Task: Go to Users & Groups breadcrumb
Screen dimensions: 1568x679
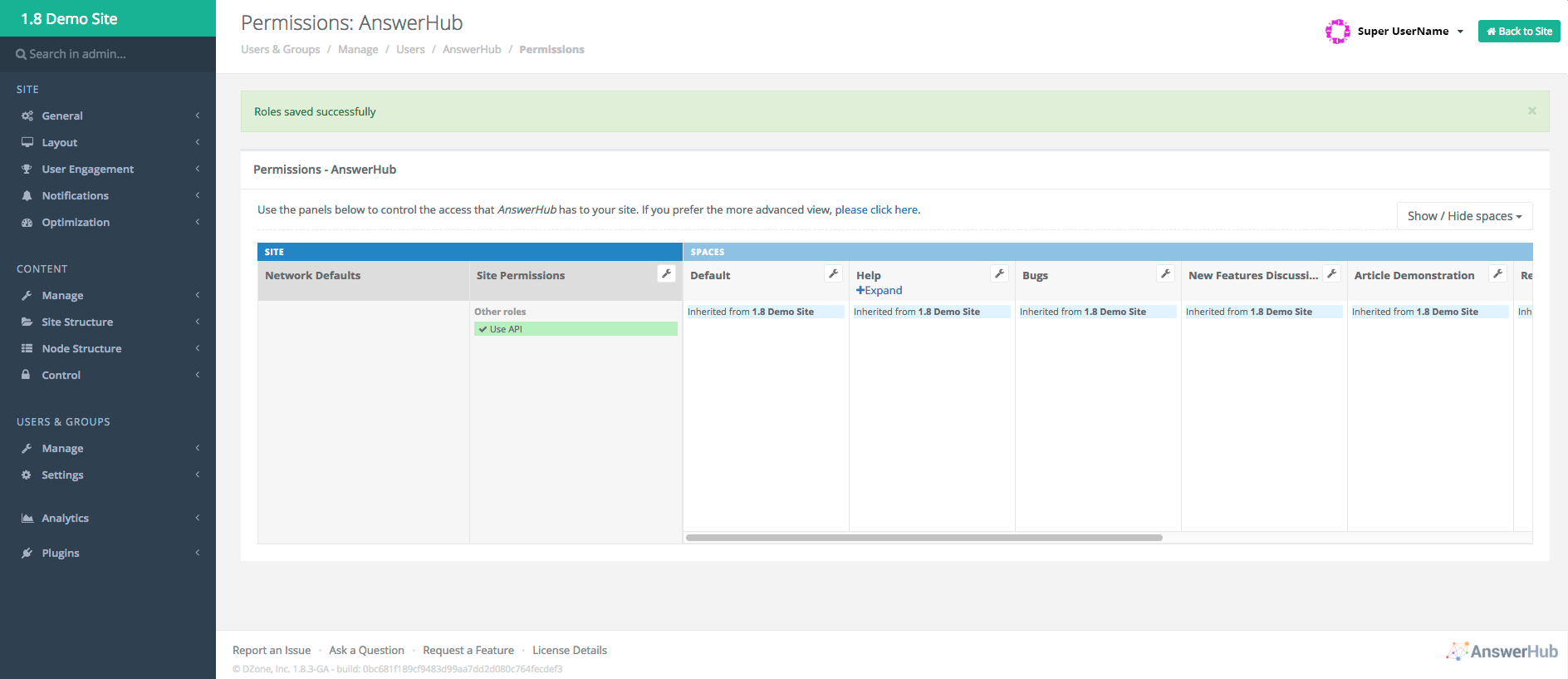Action: click(281, 50)
